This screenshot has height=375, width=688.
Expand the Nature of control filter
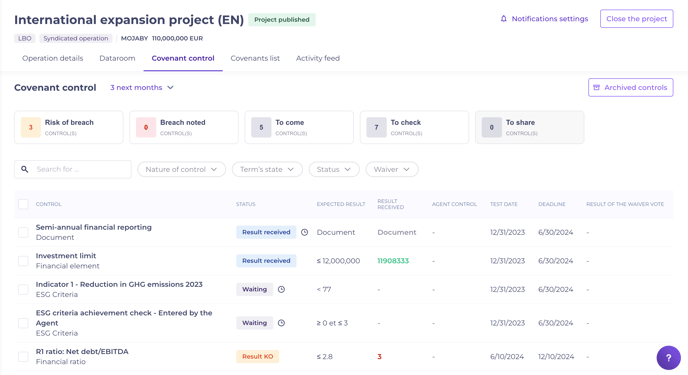point(181,169)
